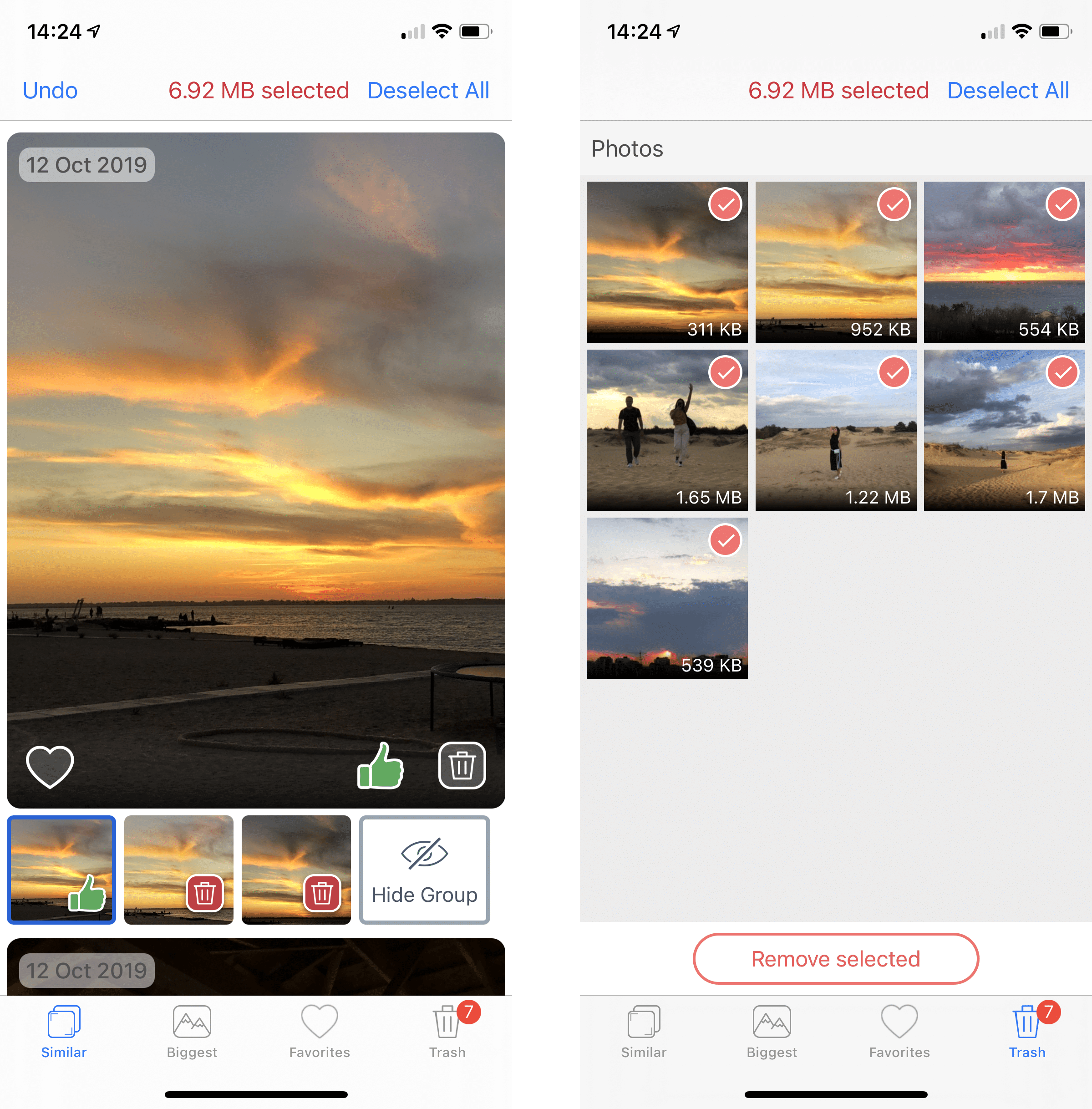Toggle red checkmark on 311 KB photo
Viewport: 1092px width, 1109px height.
pos(724,205)
